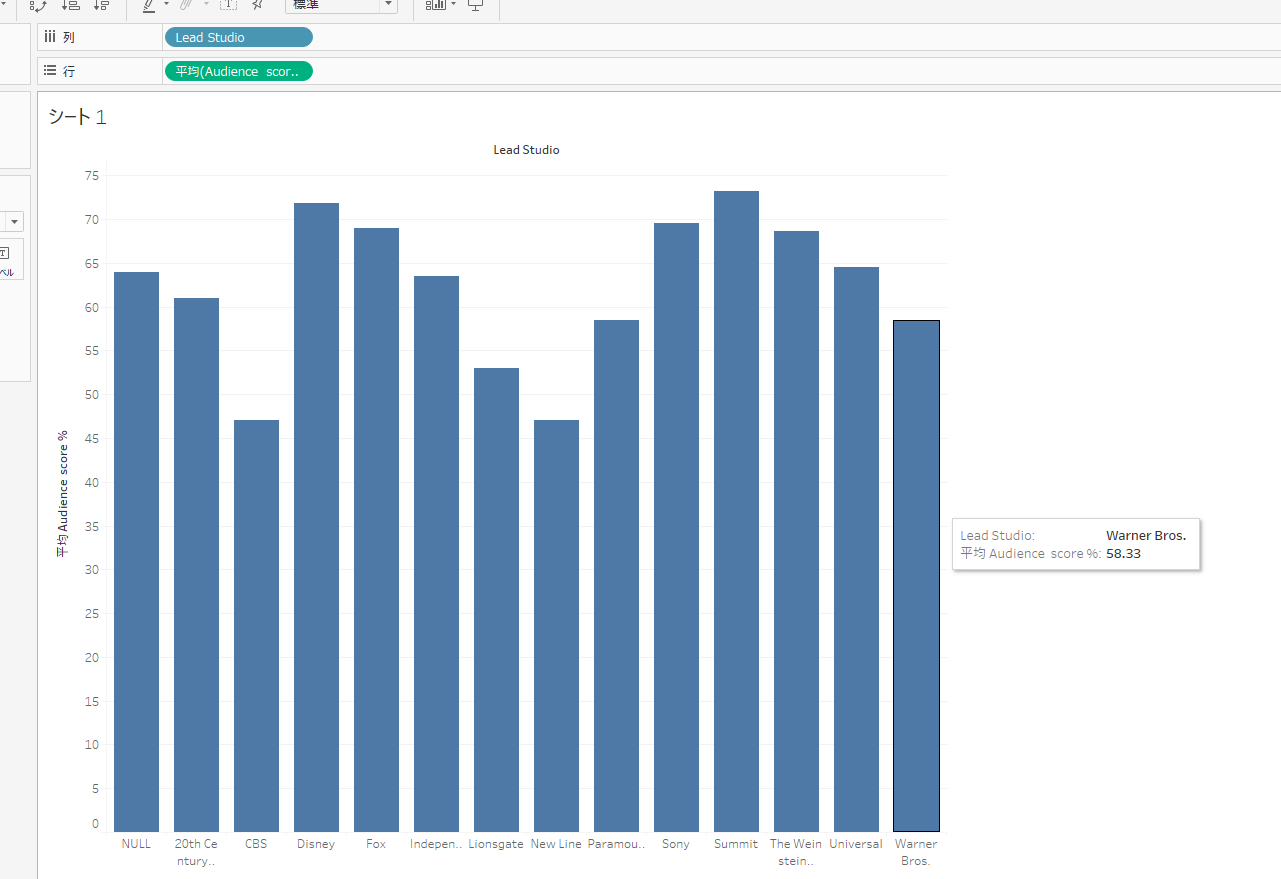Select The Weinstein bar
This screenshot has height=879, width=1281.
coord(796,531)
